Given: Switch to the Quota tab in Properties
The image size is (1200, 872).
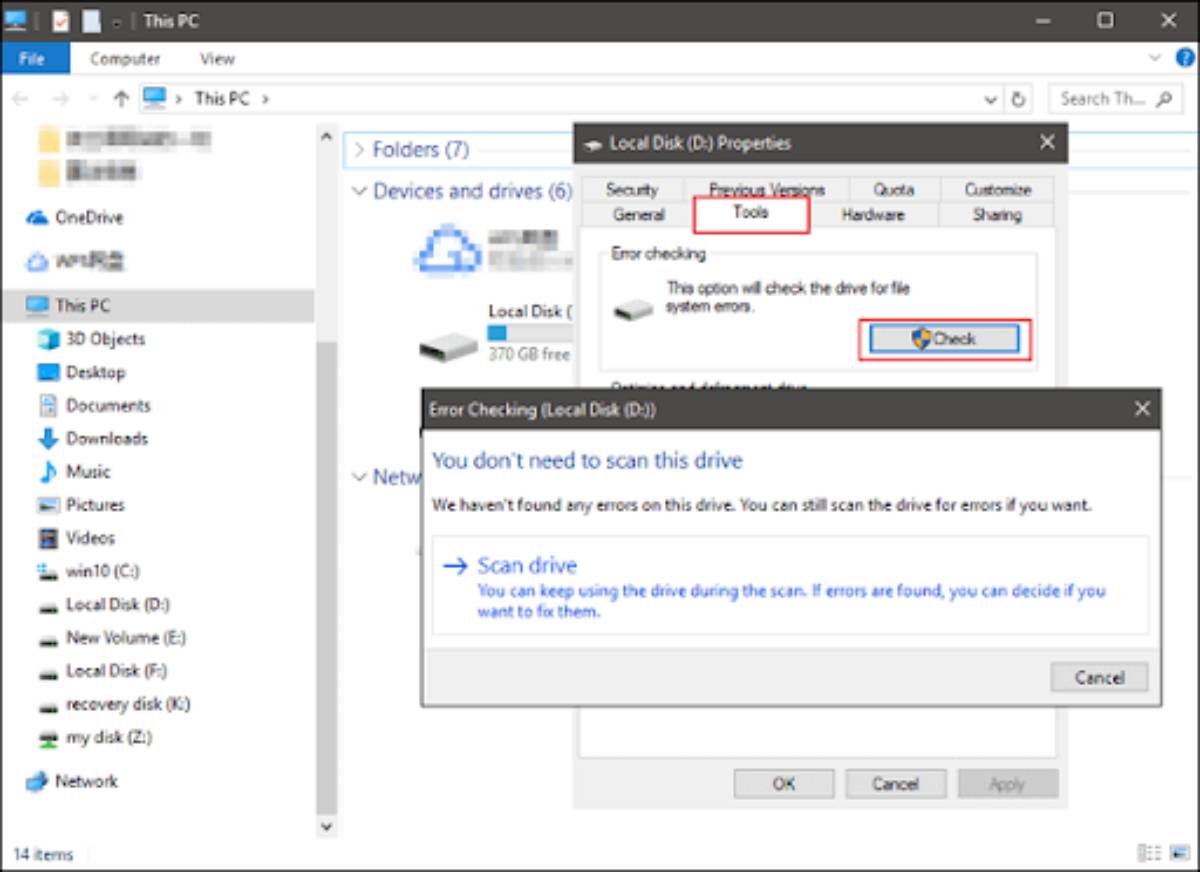Looking at the screenshot, I should point(893,189).
